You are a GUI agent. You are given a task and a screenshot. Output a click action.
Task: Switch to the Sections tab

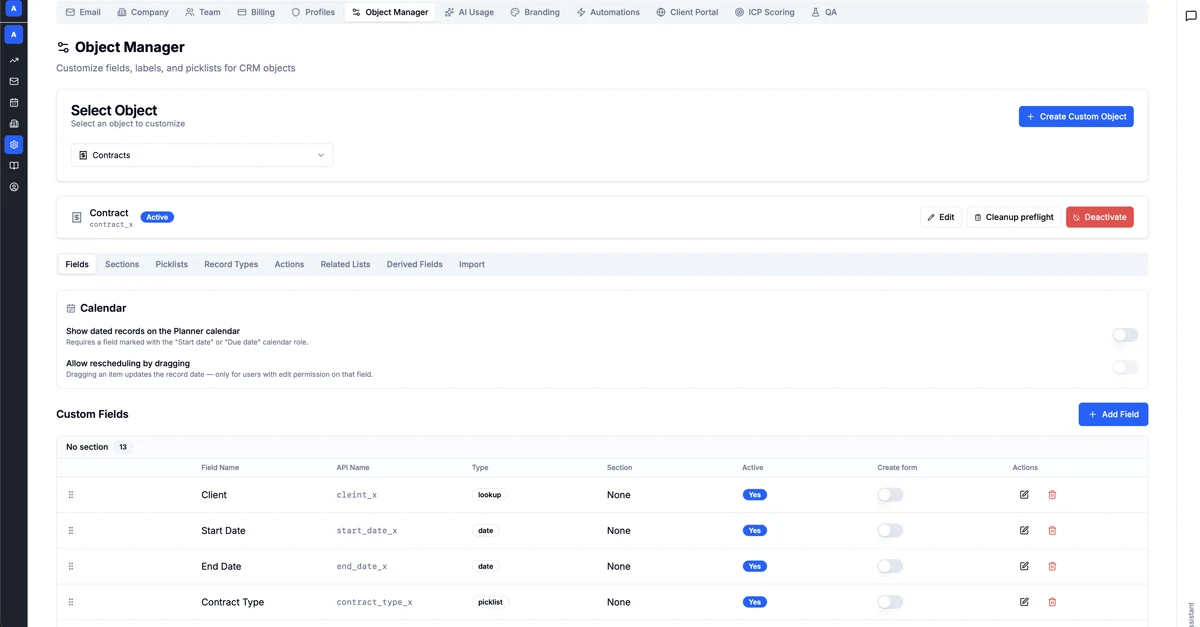(122, 264)
